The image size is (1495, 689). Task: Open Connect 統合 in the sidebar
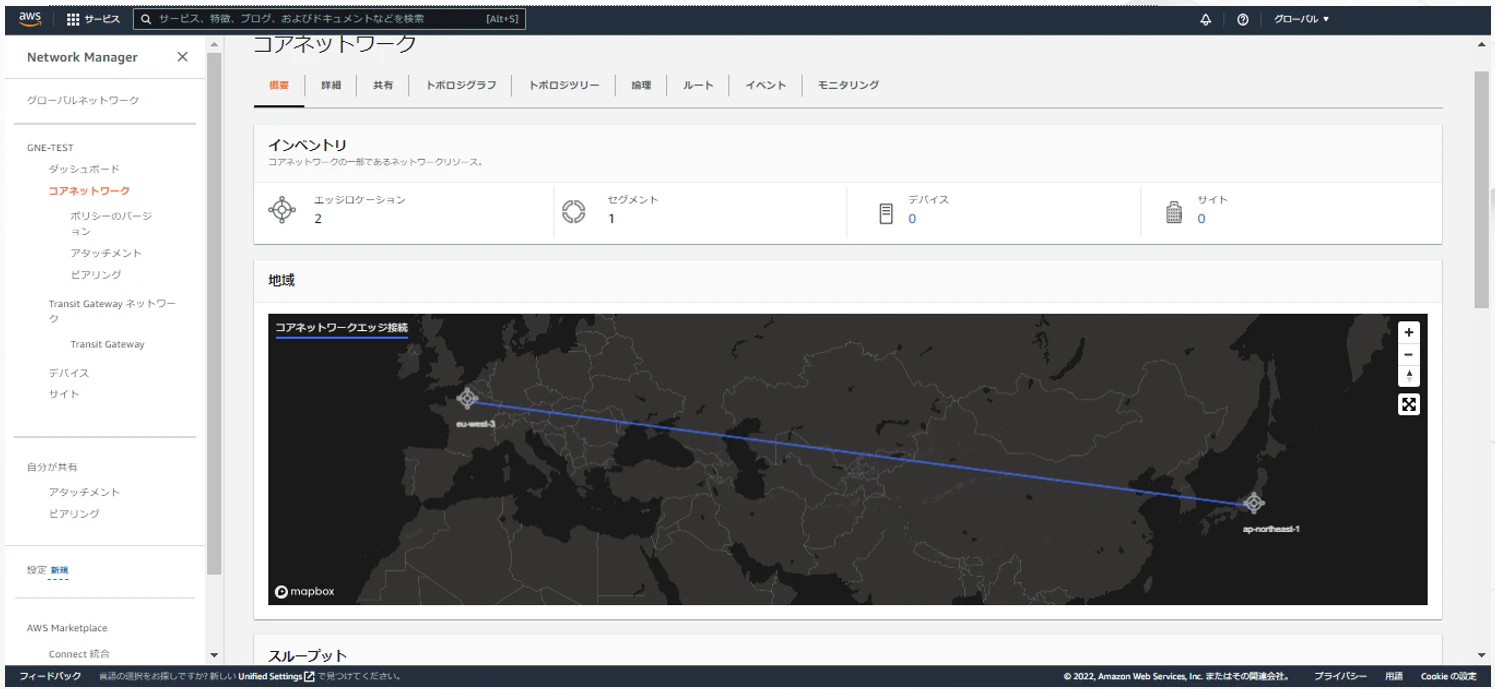[79, 654]
